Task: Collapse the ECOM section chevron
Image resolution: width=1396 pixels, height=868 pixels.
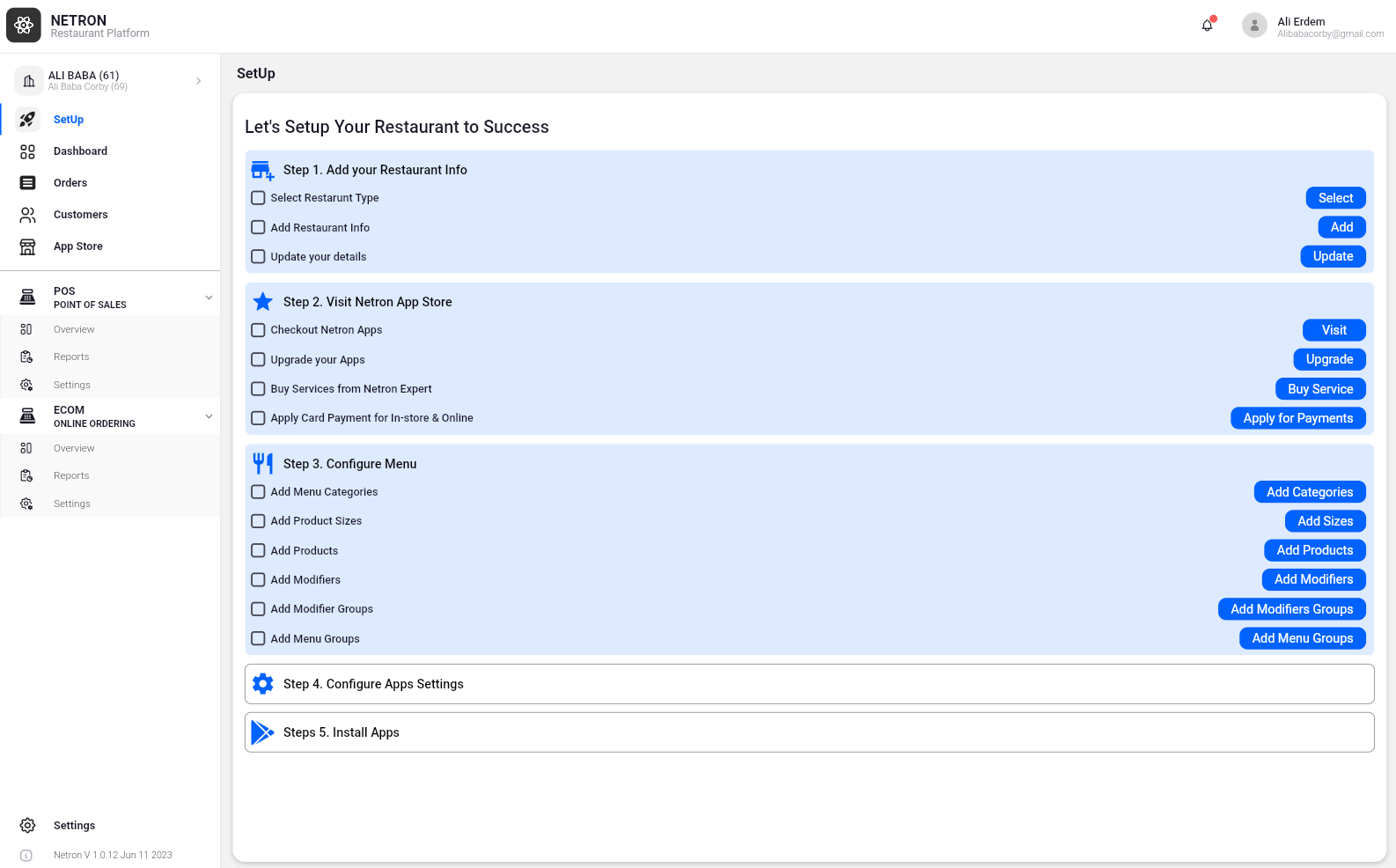Action: 209,416
